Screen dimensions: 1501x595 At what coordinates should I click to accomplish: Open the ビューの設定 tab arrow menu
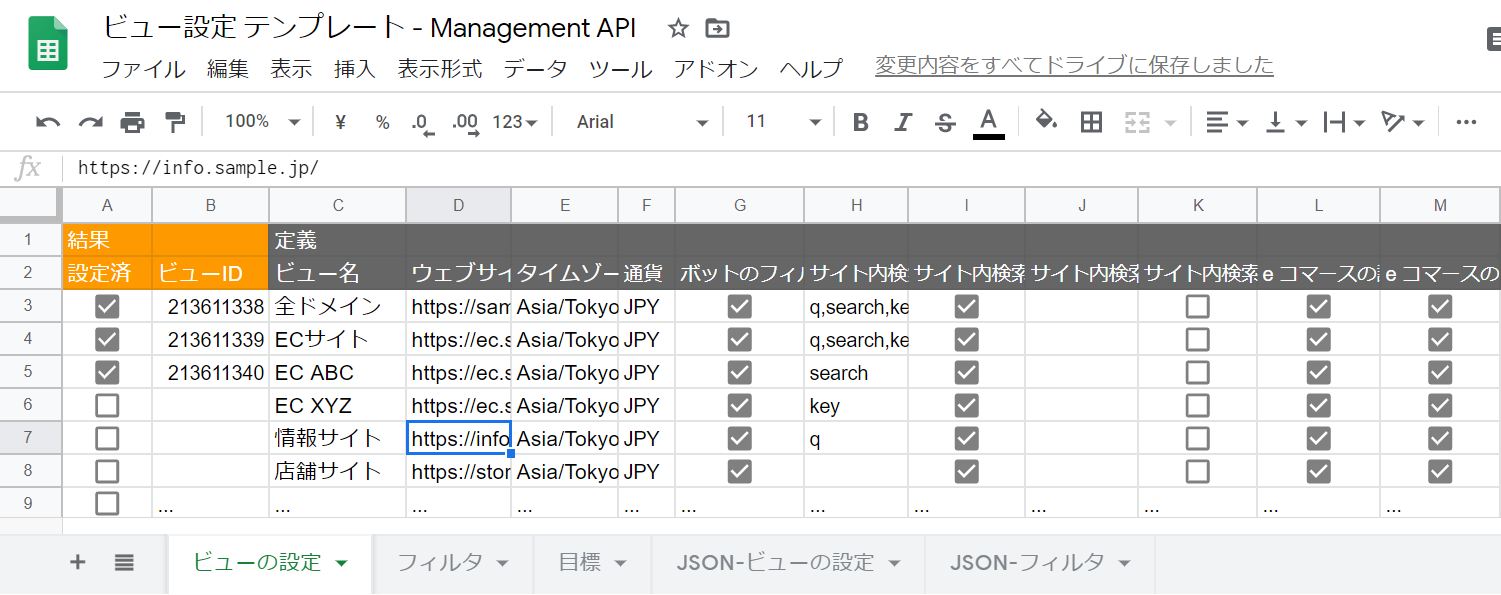(x=341, y=563)
